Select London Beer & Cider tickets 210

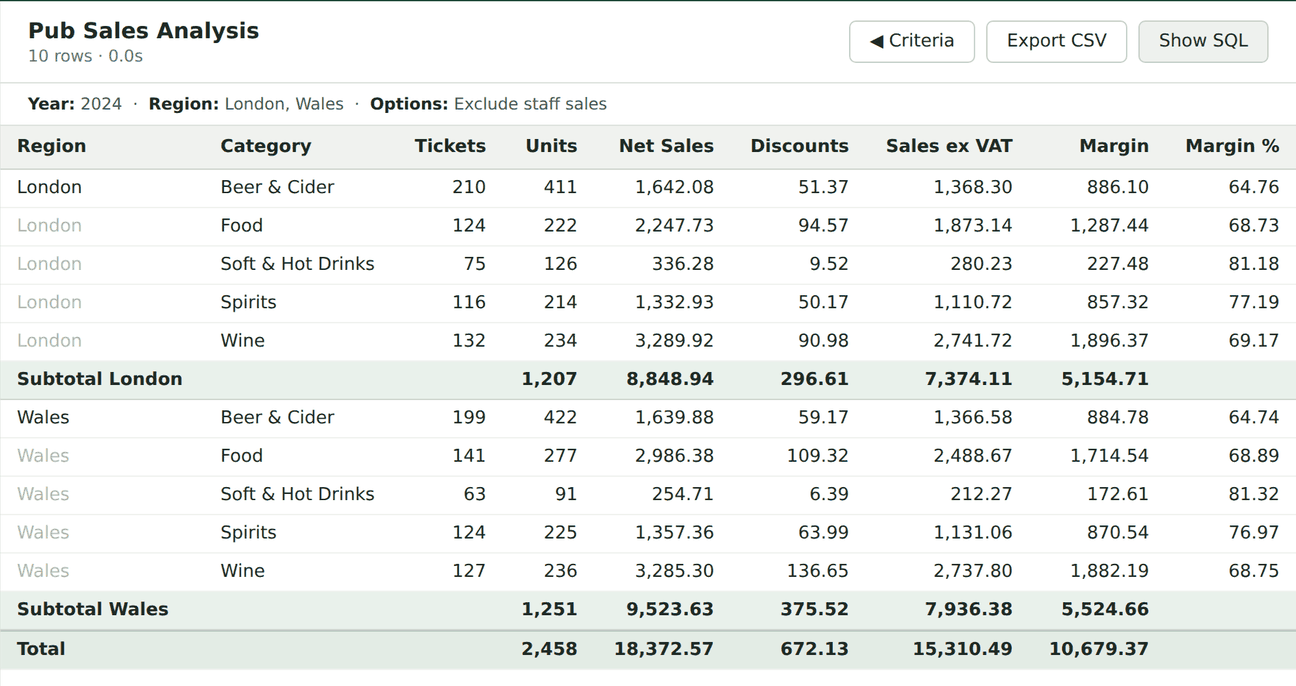pyautogui.click(x=468, y=187)
